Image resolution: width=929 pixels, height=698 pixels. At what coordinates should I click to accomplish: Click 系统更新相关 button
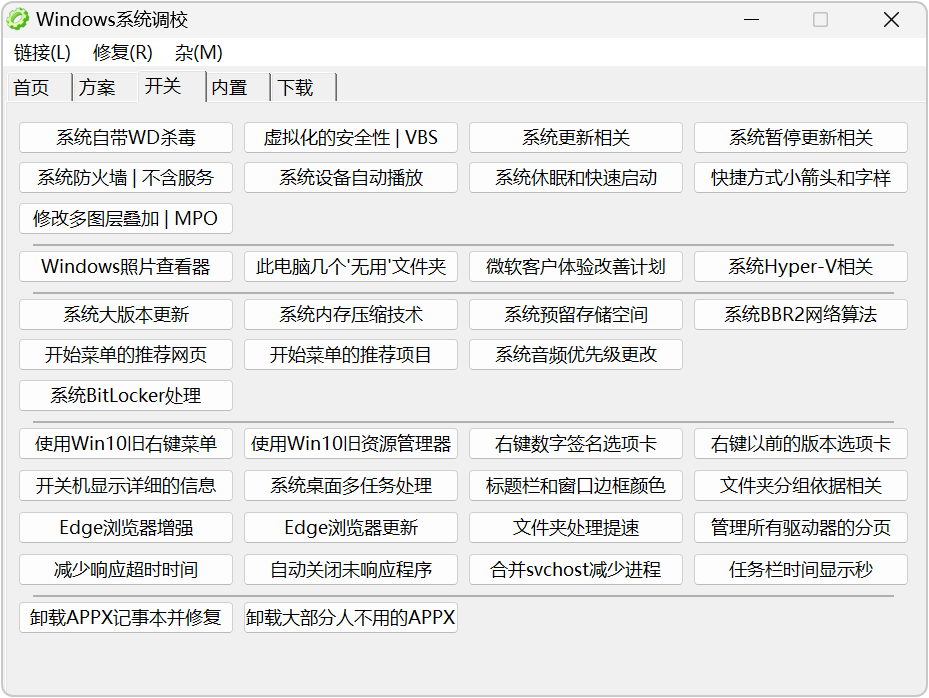[576, 137]
